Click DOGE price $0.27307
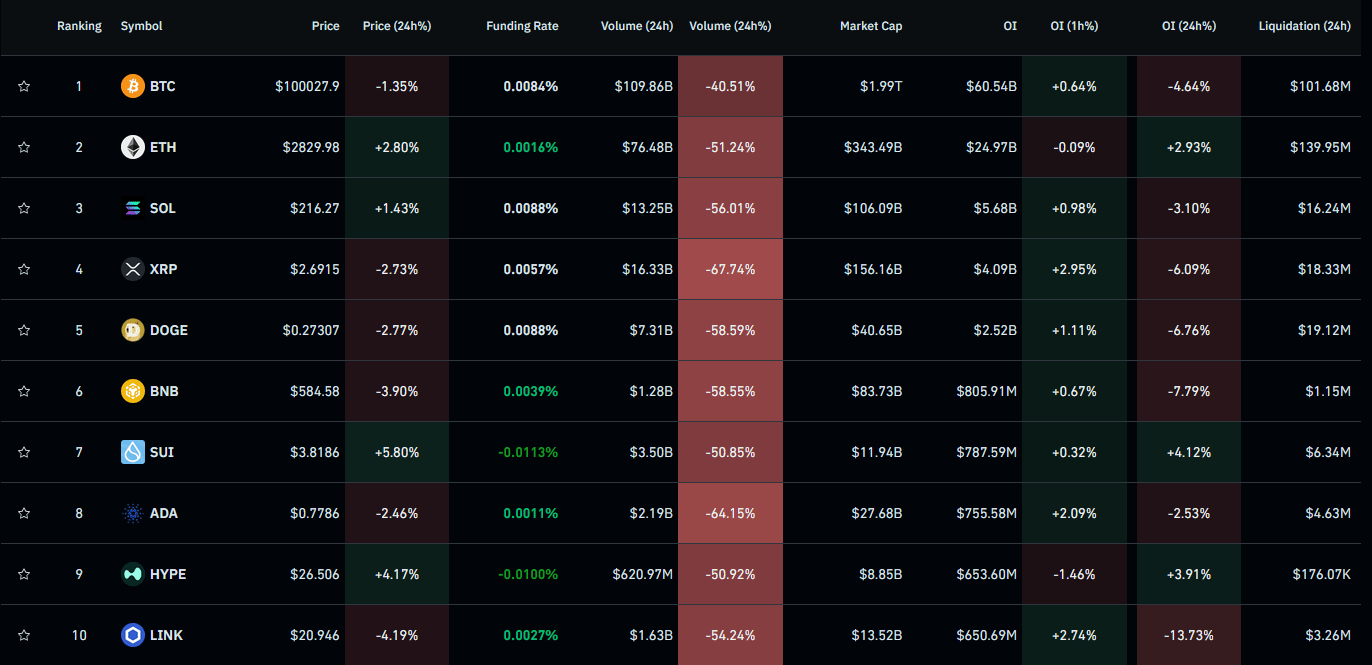Image resolution: width=1372 pixels, height=665 pixels. (x=310, y=331)
